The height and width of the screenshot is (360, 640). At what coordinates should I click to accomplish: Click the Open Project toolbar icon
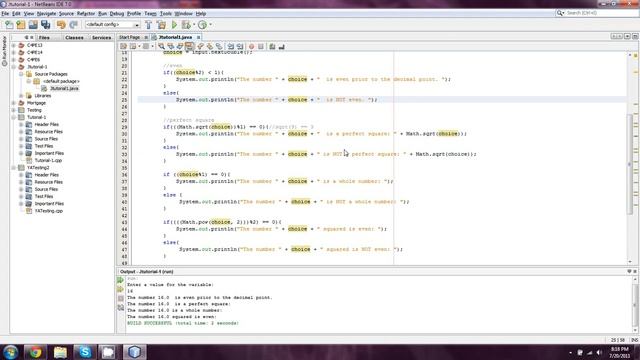coord(33,25)
